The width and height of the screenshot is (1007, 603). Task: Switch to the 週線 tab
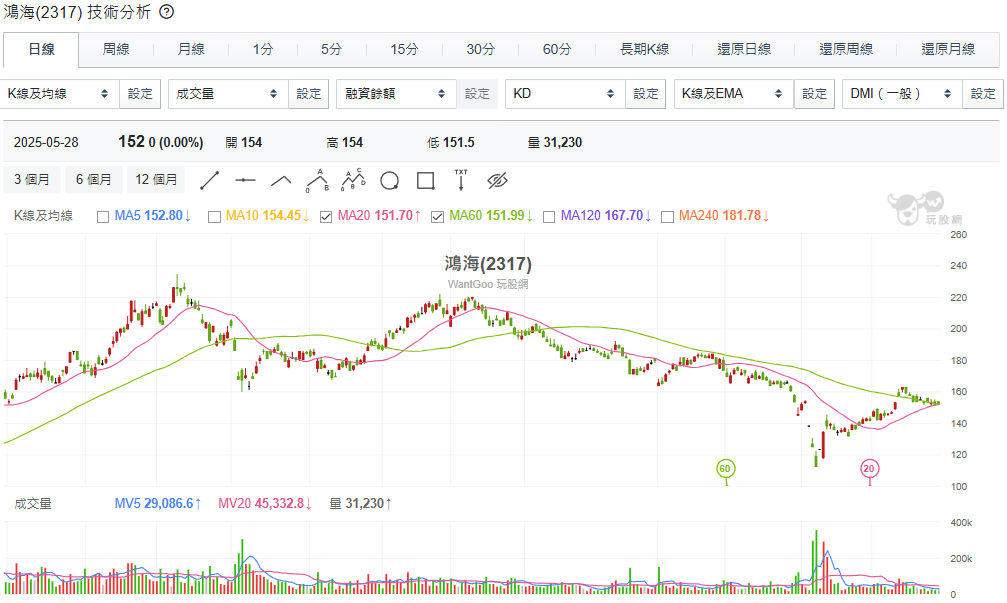click(116, 49)
